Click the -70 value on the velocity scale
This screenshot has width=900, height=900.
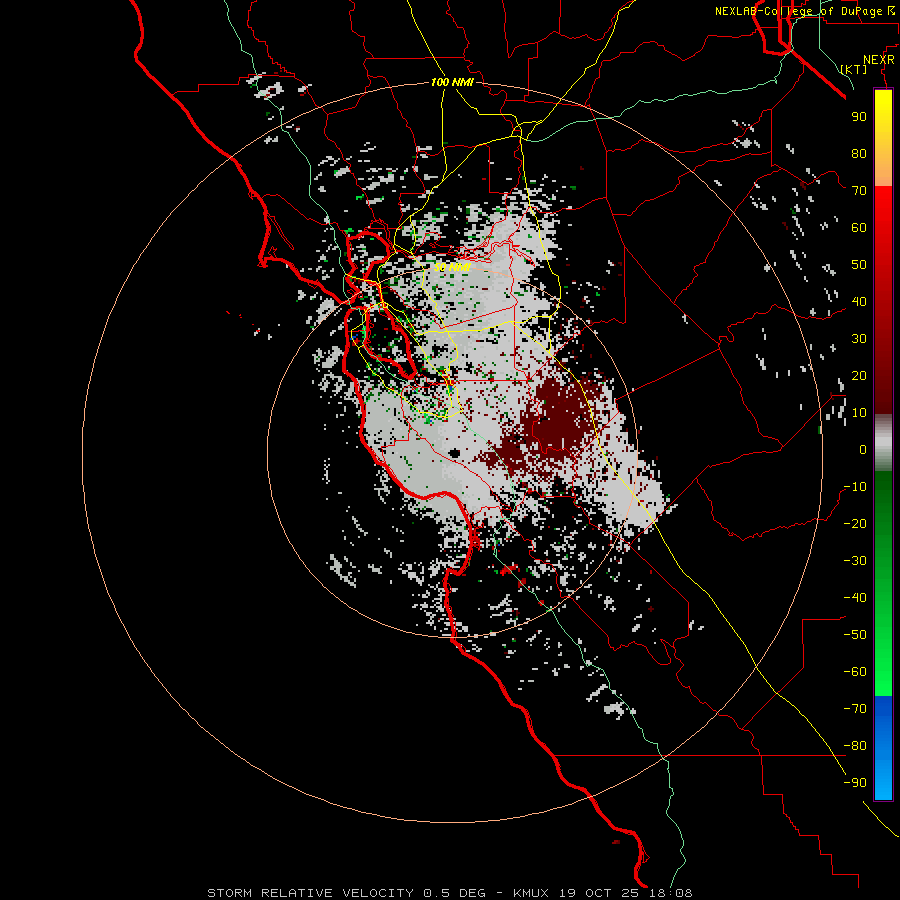coord(855,709)
